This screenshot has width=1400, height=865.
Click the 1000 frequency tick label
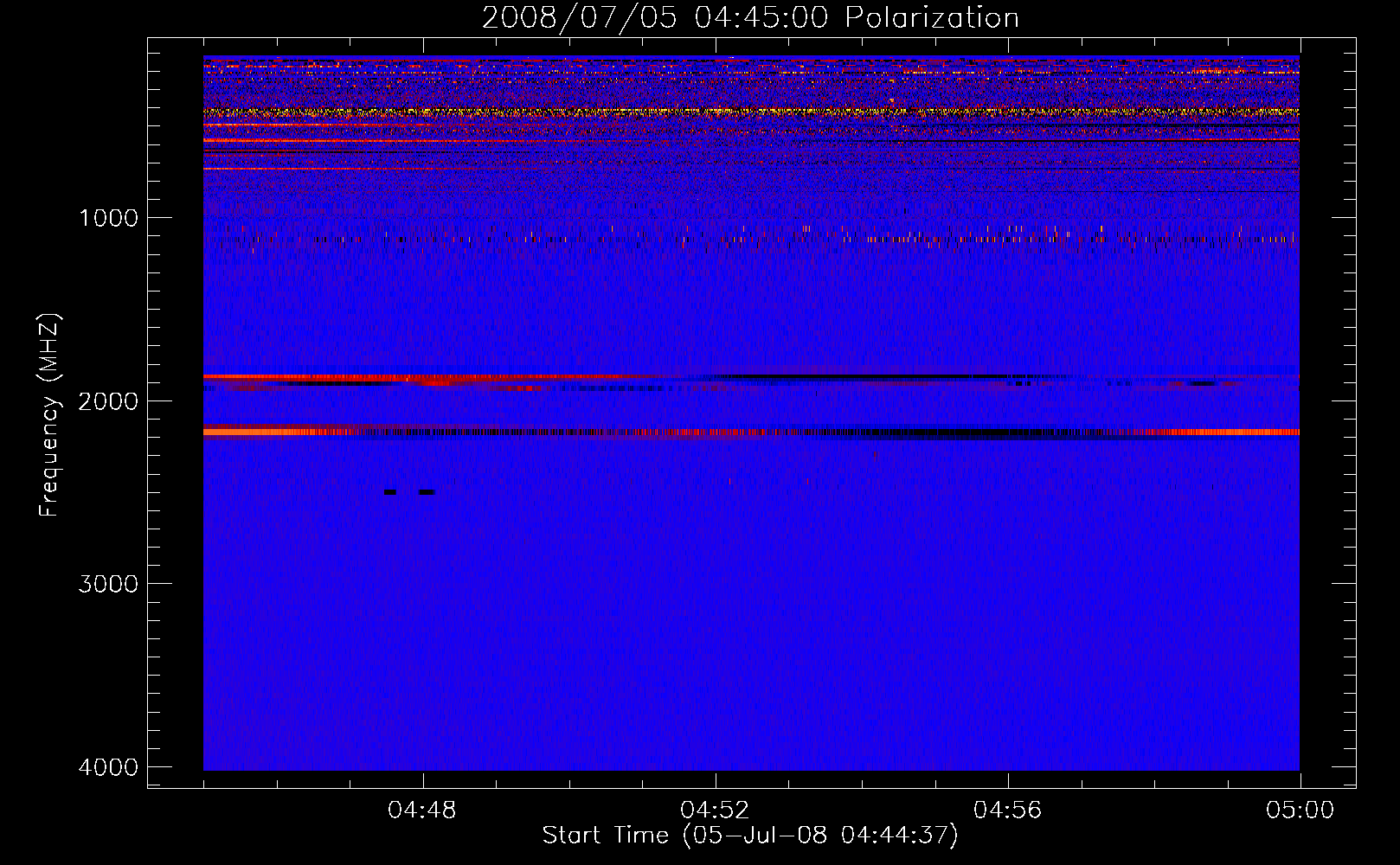108,217
